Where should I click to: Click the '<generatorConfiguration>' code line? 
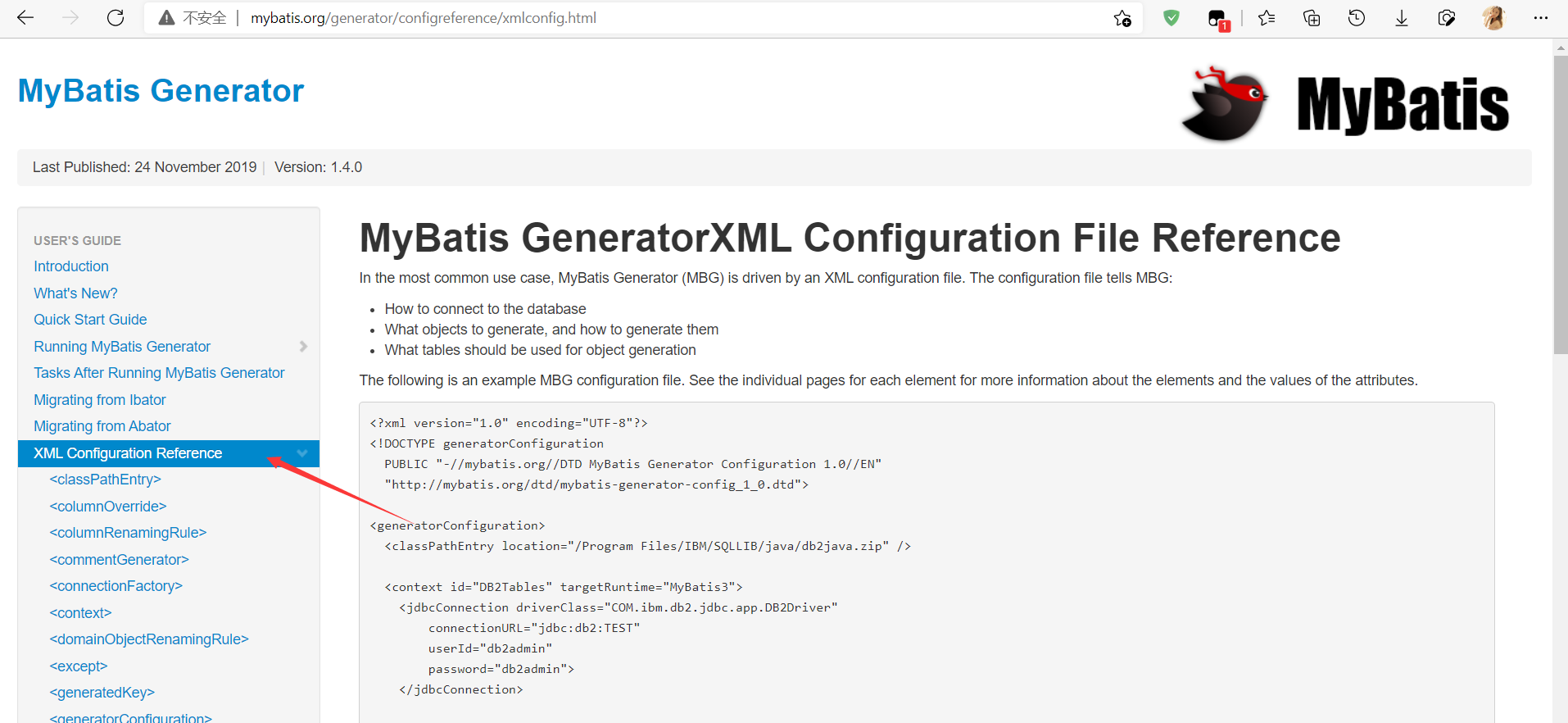coord(457,525)
